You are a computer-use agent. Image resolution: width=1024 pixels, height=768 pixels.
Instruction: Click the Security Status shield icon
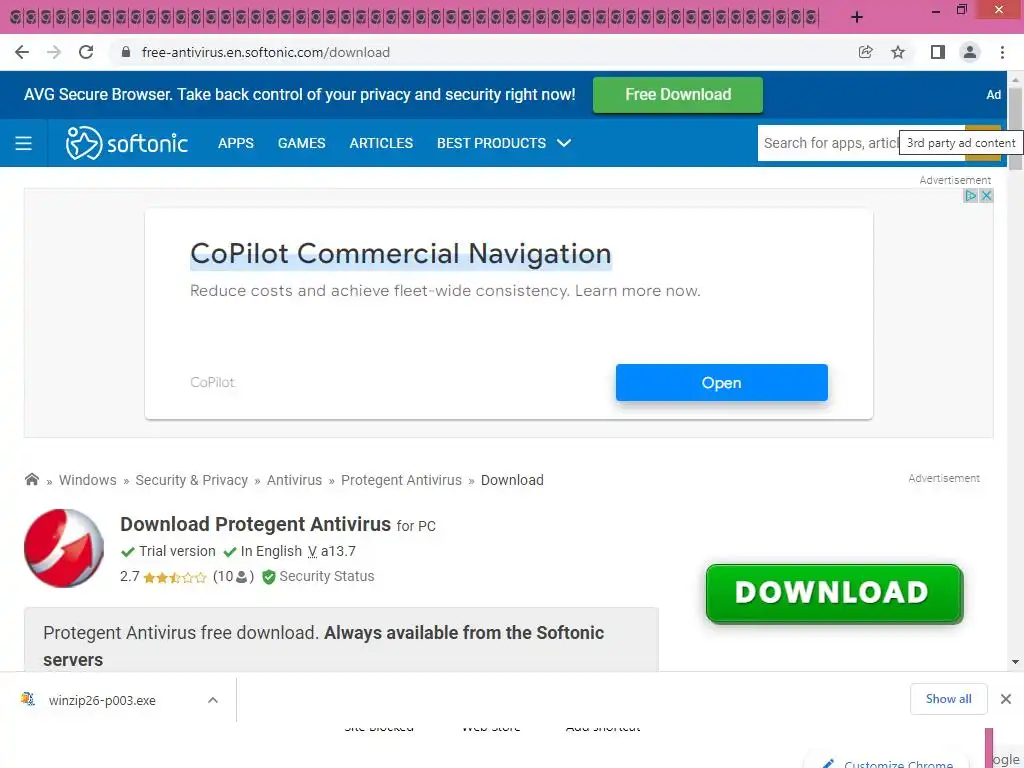[268, 577]
